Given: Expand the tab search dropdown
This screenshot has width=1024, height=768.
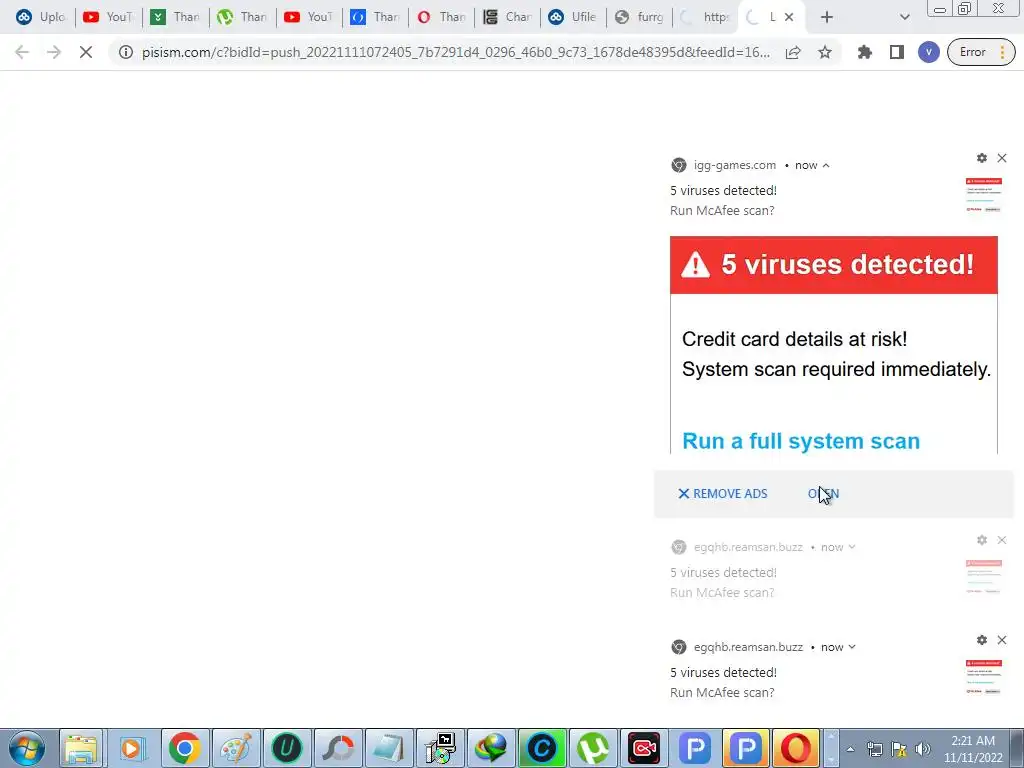Looking at the screenshot, I should point(904,17).
